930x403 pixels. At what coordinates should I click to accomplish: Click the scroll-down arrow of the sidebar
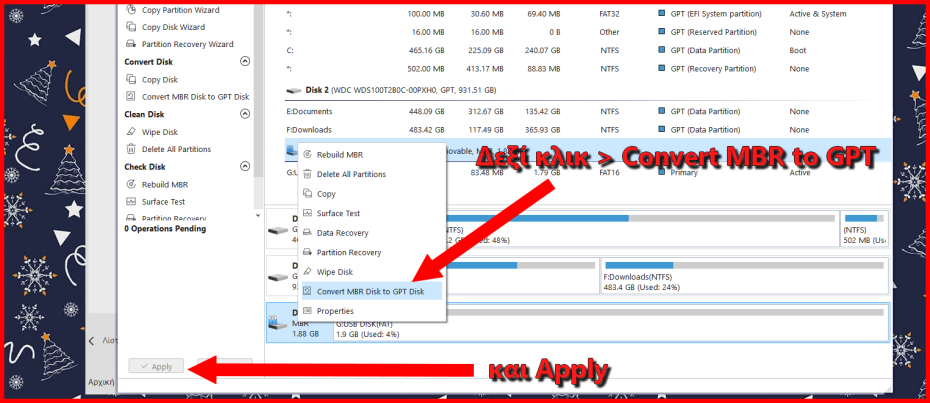pos(257,215)
